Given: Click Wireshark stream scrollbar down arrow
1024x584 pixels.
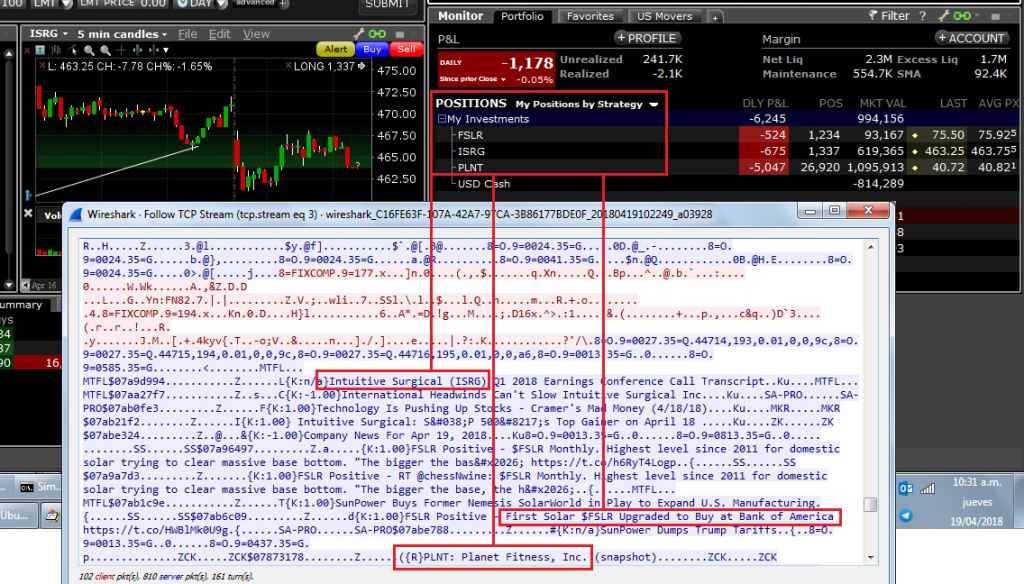Looking at the screenshot, I should pyautogui.click(x=871, y=557).
